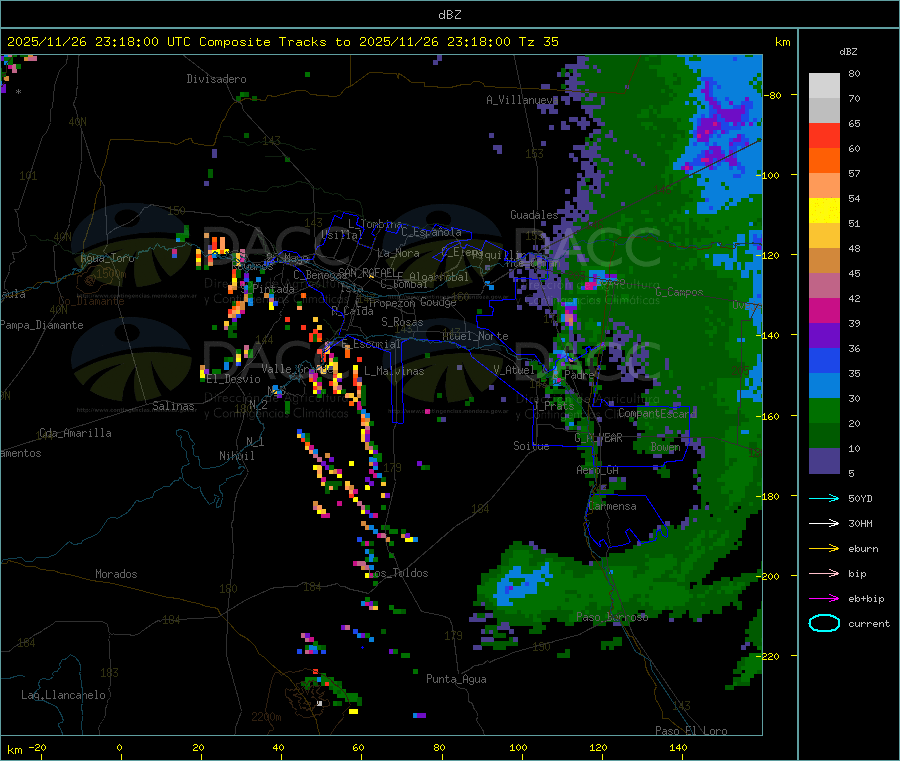Click the Paso_Barroso map label
Viewport: 900px width, 761px height.
[612, 618]
